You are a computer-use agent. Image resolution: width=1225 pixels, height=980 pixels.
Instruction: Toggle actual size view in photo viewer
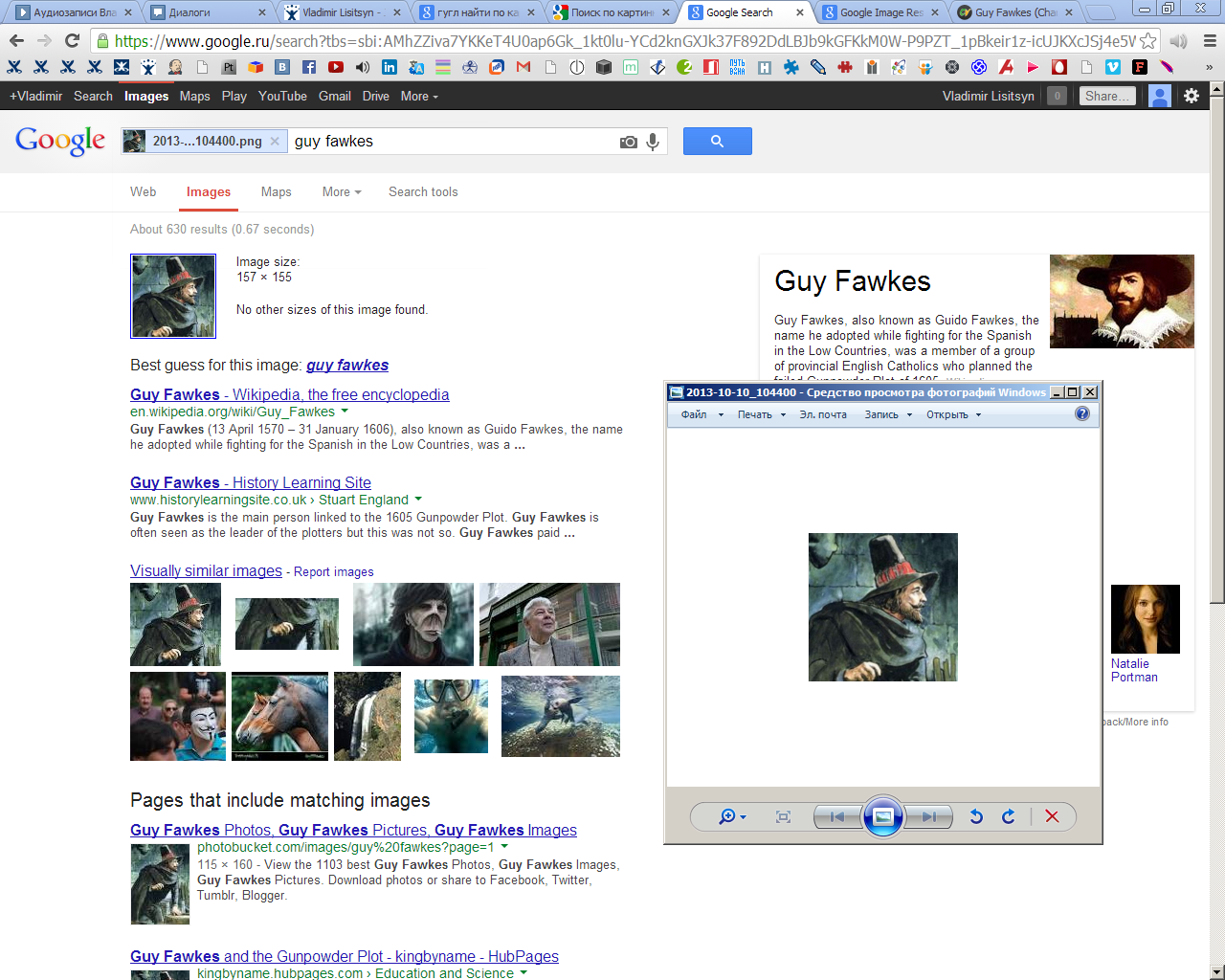pos(783,816)
